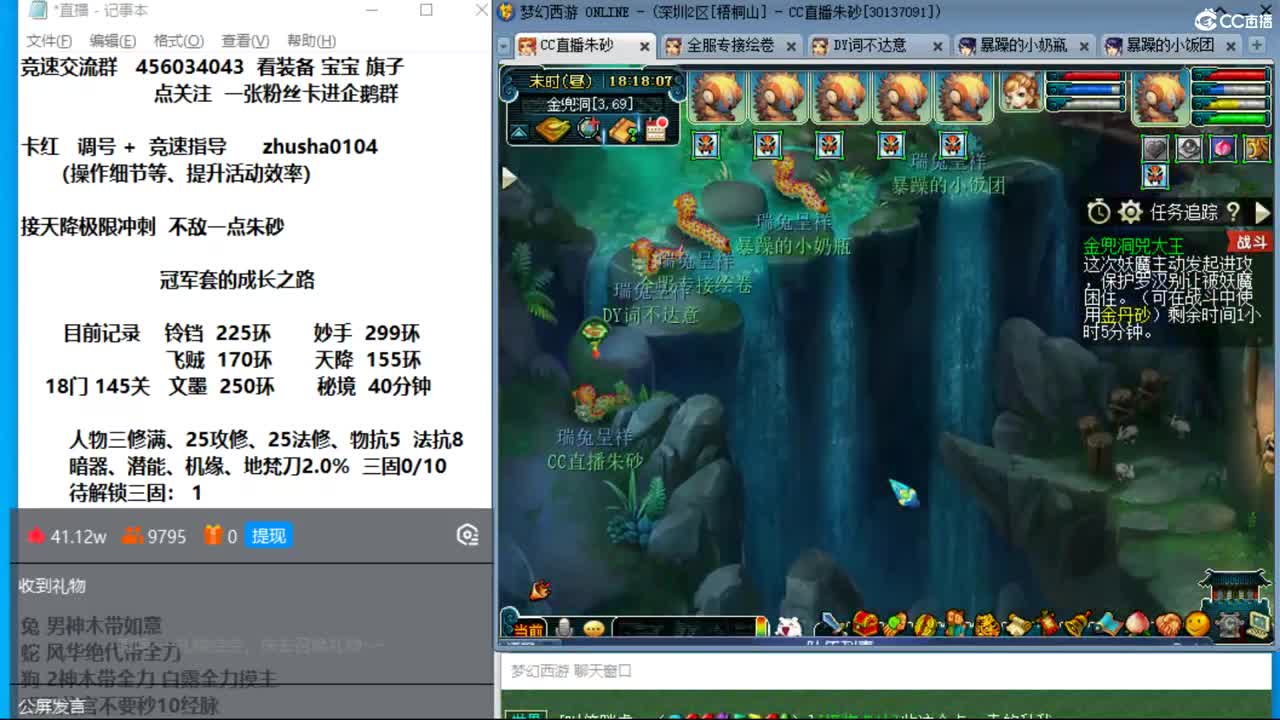
Task: Open the golden bell icon
Action: click(1077, 624)
